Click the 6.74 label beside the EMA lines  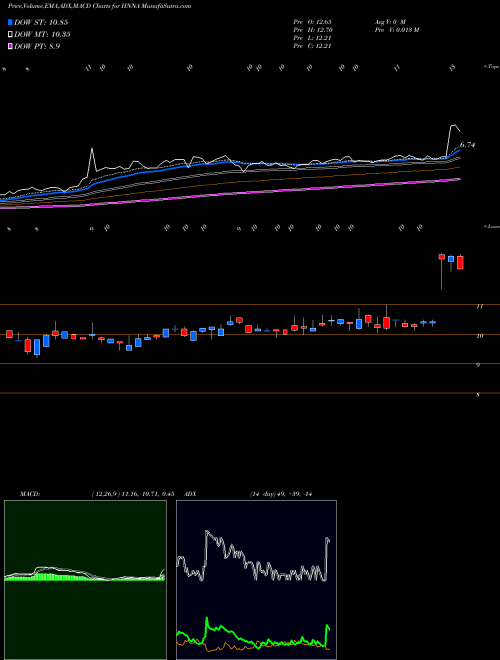pyautogui.click(x=468, y=145)
